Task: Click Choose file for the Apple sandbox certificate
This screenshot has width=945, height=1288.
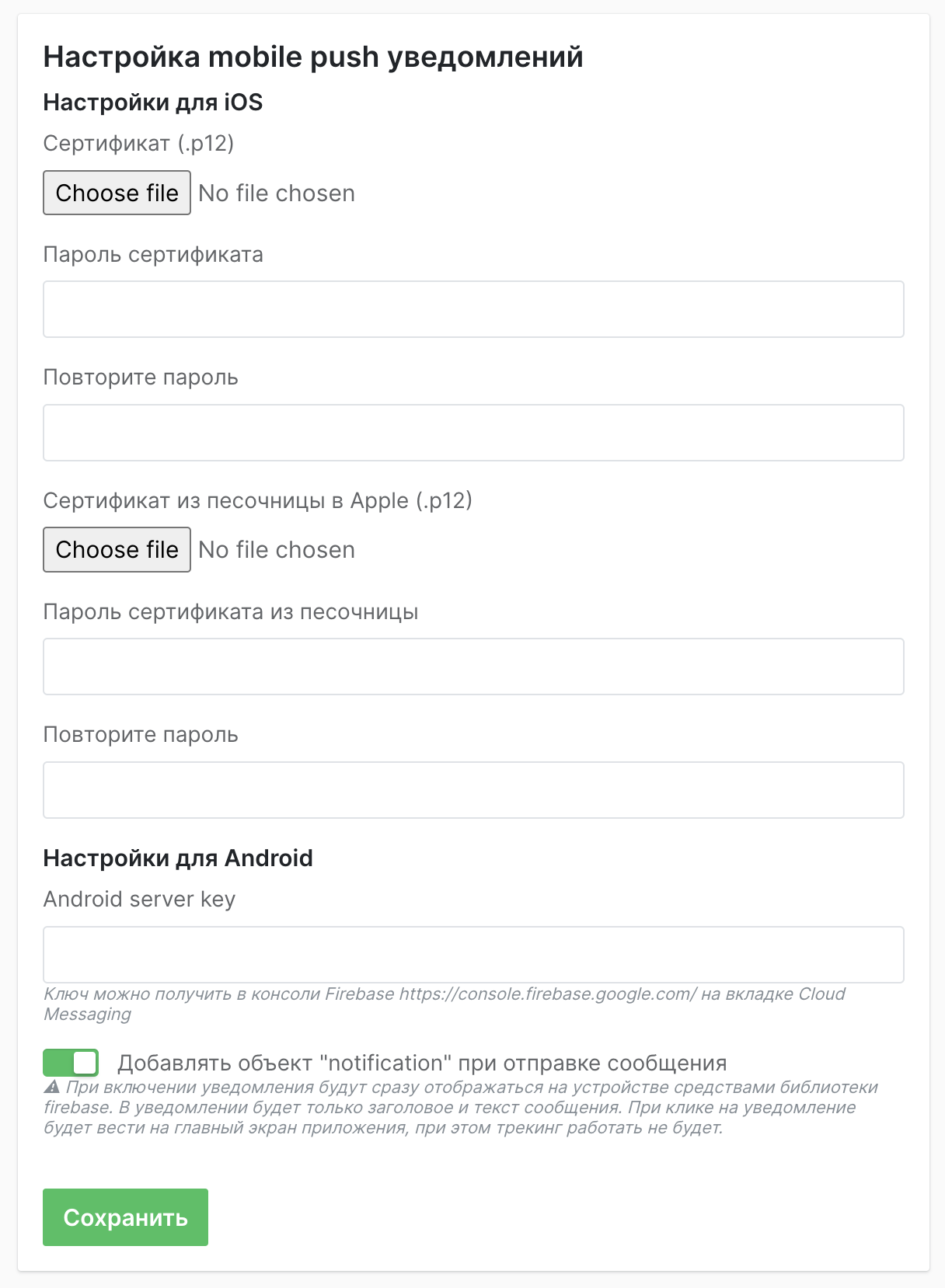Action: click(117, 549)
